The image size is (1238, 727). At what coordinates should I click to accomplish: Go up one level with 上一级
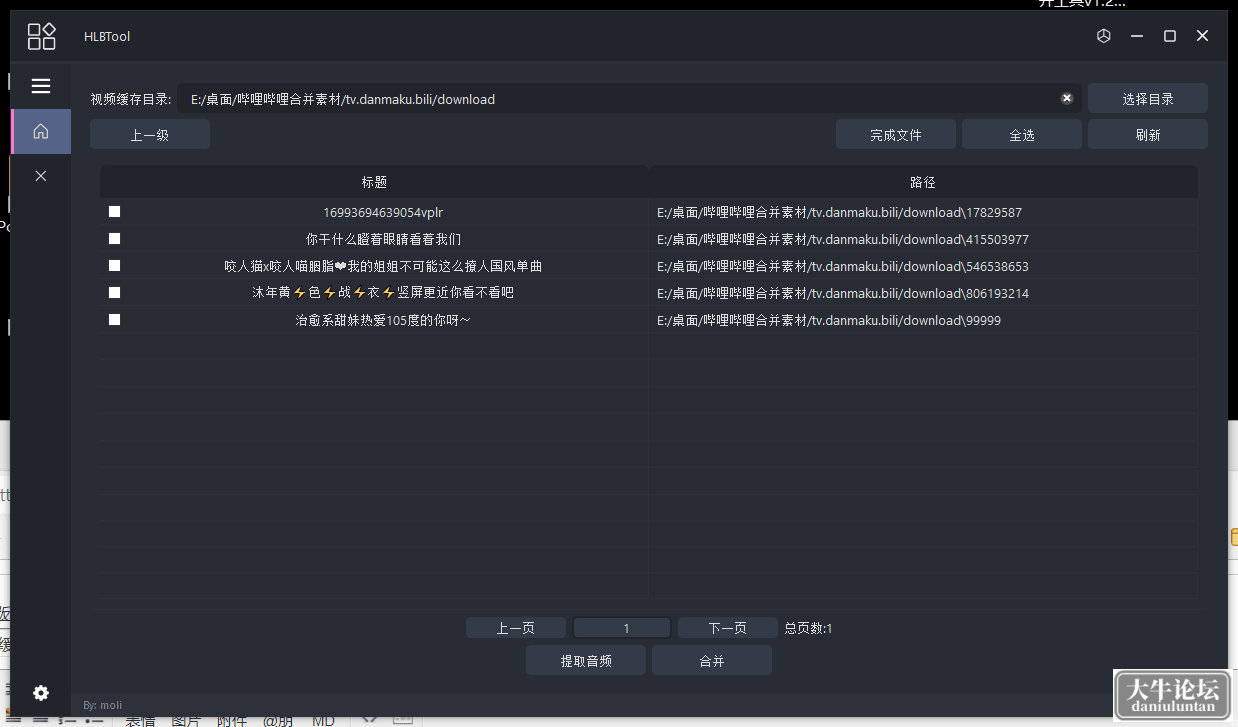click(150, 135)
